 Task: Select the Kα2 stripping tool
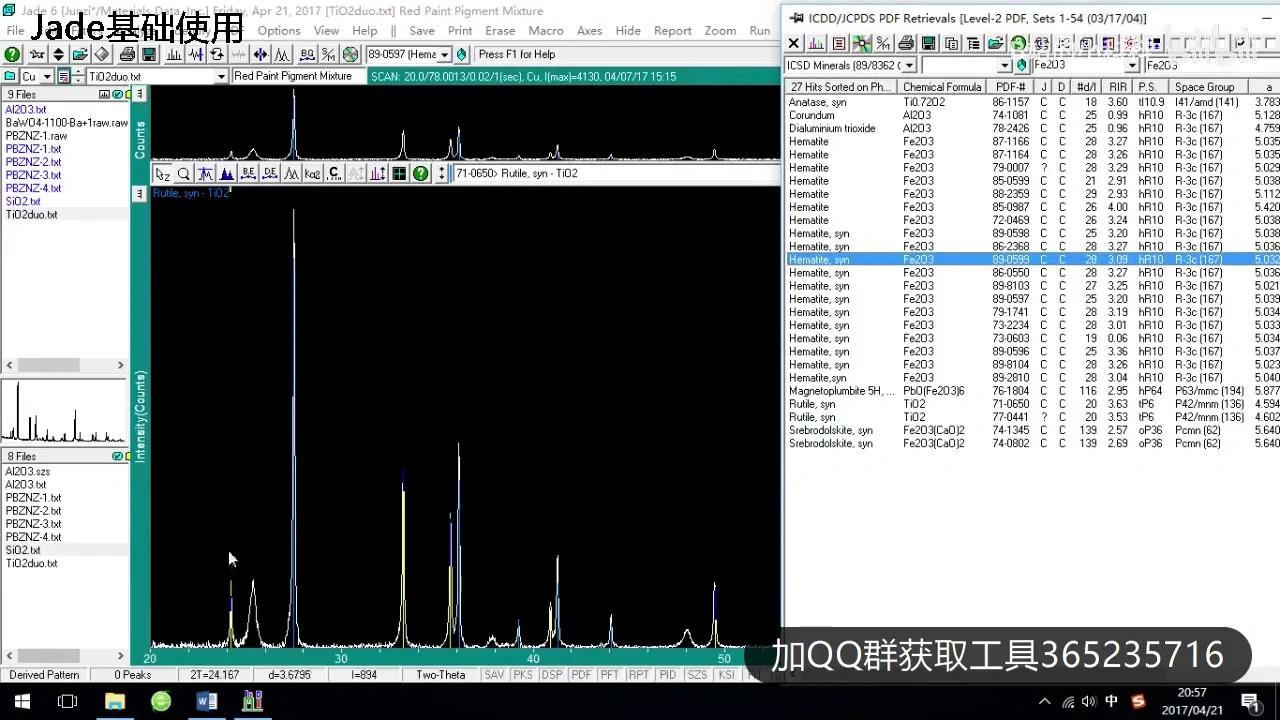(313, 173)
